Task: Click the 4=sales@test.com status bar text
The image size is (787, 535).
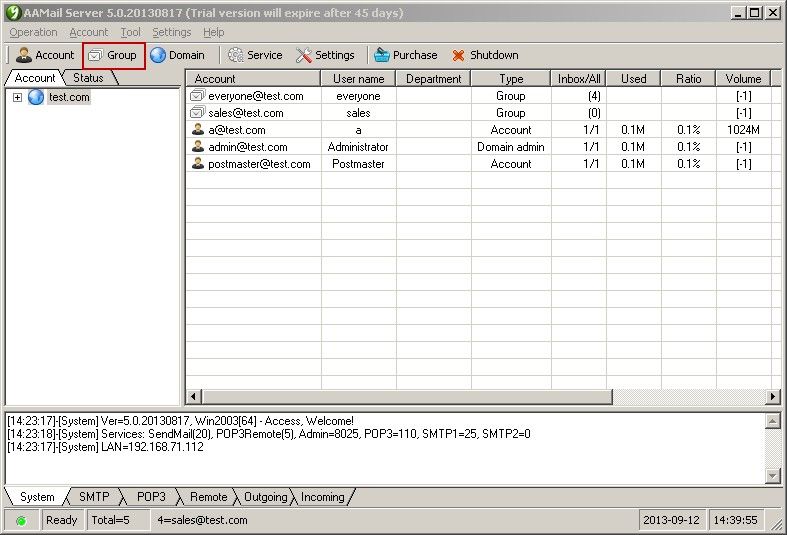Action: (x=202, y=520)
